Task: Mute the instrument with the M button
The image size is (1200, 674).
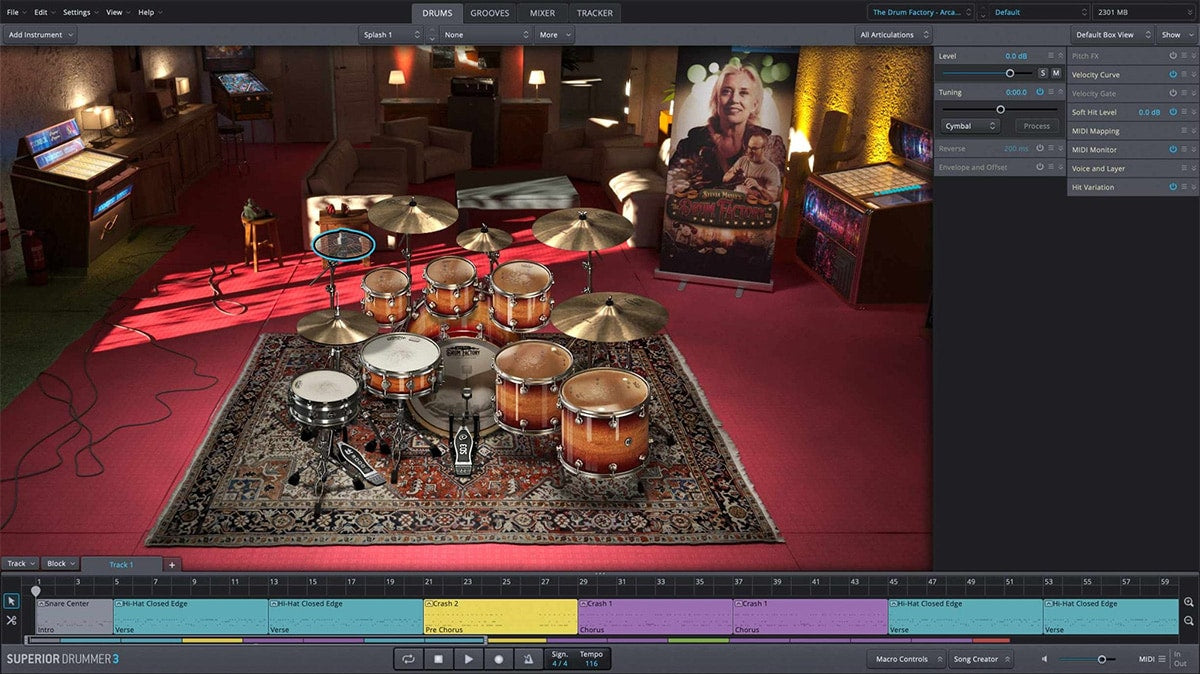Action: click(x=1055, y=73)
